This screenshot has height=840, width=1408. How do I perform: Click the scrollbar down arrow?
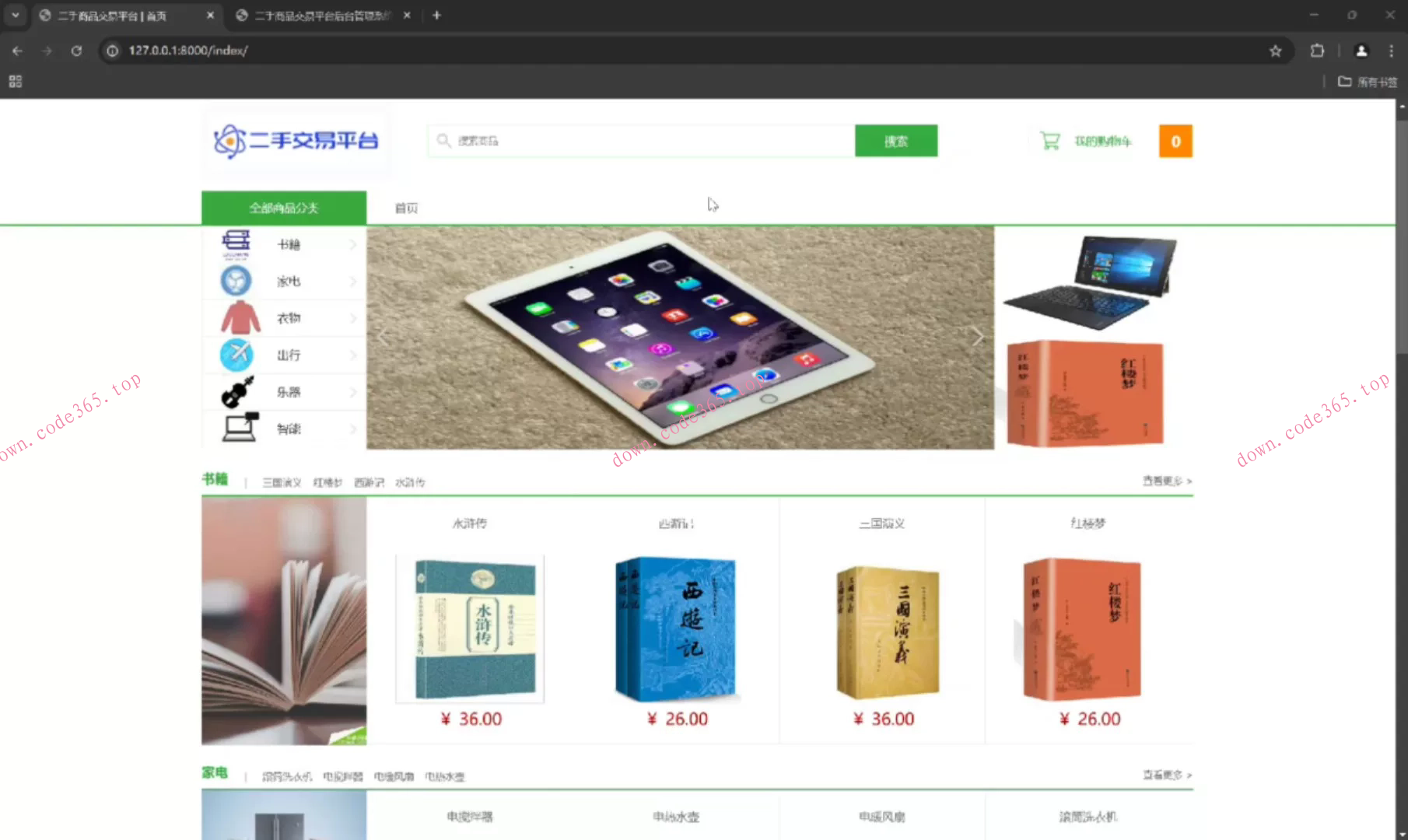(1402, 834)
